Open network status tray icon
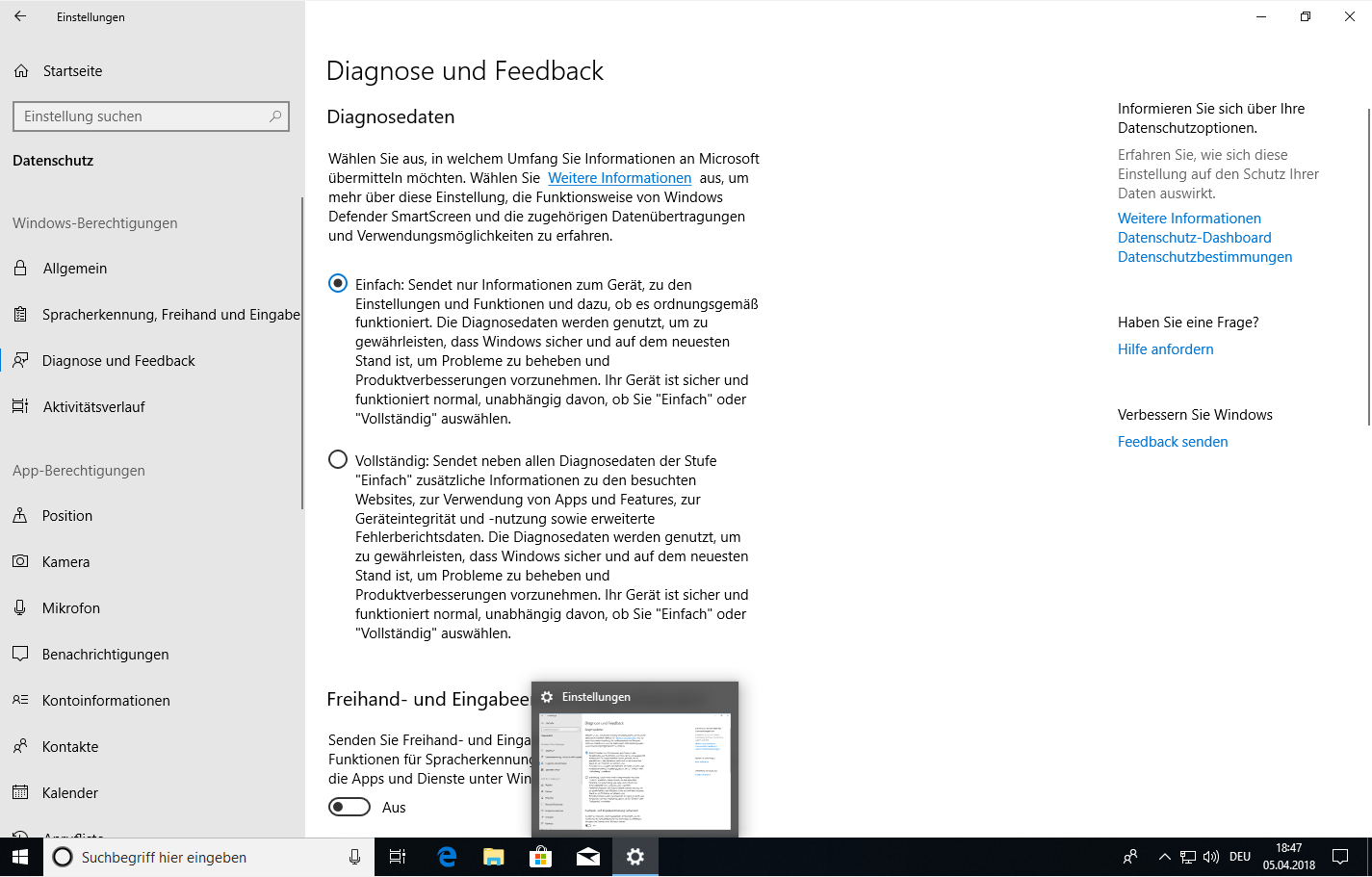 coord(1188,857)
